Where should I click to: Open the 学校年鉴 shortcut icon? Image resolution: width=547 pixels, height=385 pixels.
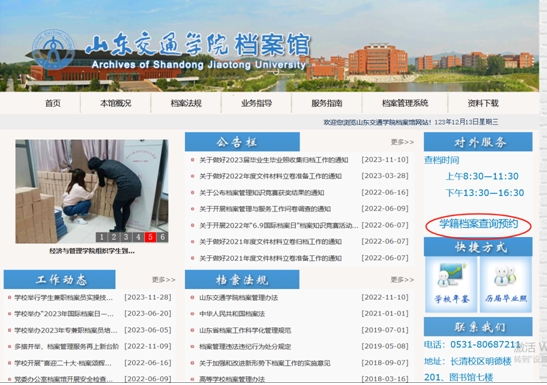451,285
